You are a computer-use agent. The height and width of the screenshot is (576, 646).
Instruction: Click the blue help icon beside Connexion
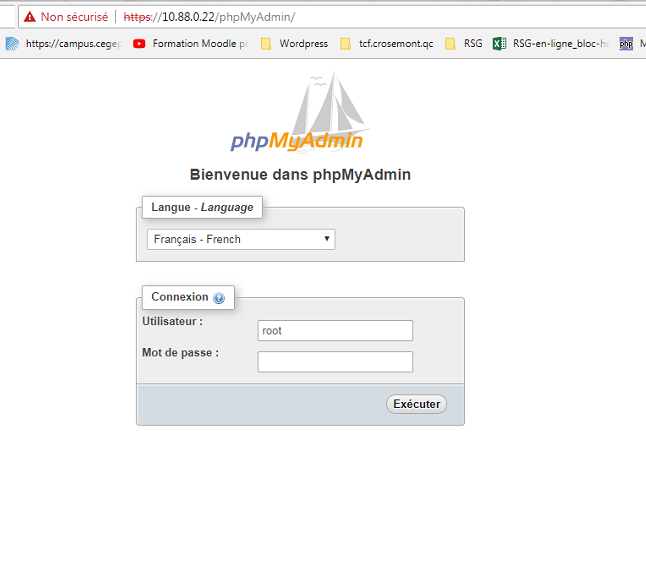click(219, 298)
